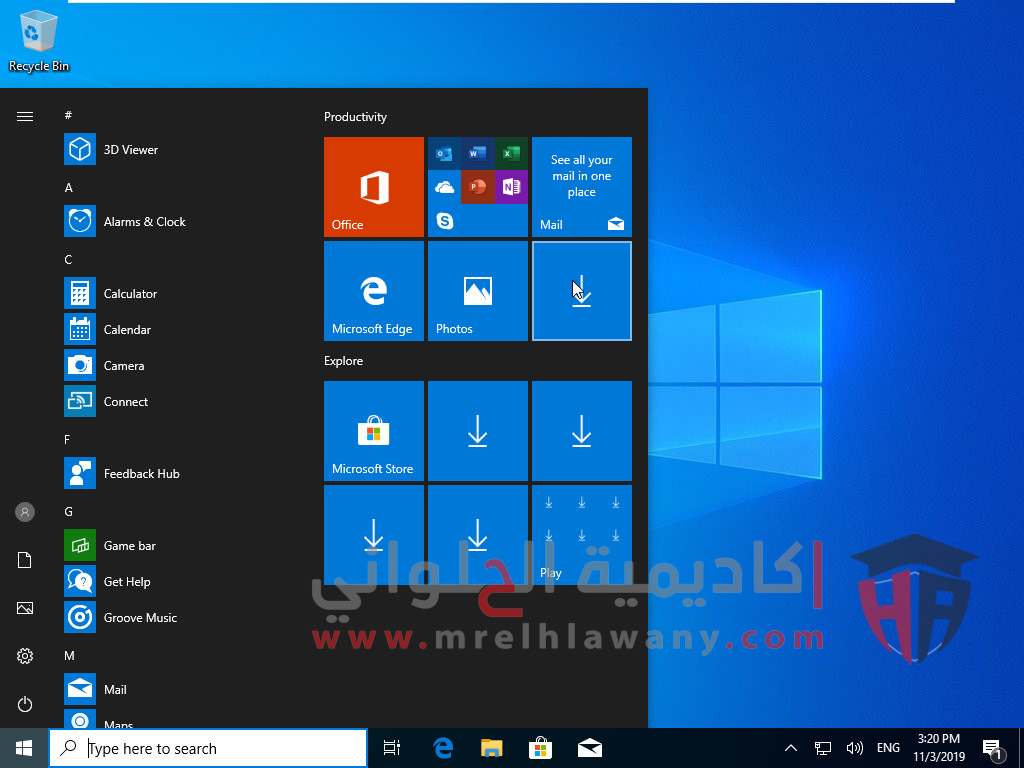Click the 'C' letter header
Screen dimensions: 1024x768
(x=68, y=259)
